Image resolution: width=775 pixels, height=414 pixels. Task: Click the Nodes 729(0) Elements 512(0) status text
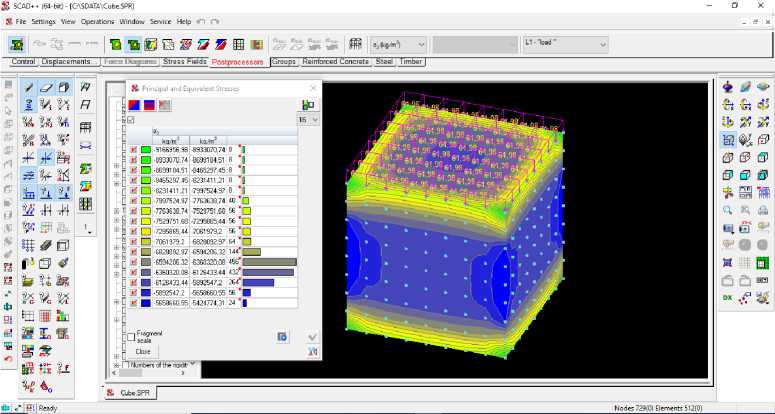click(x=657, y=408)
